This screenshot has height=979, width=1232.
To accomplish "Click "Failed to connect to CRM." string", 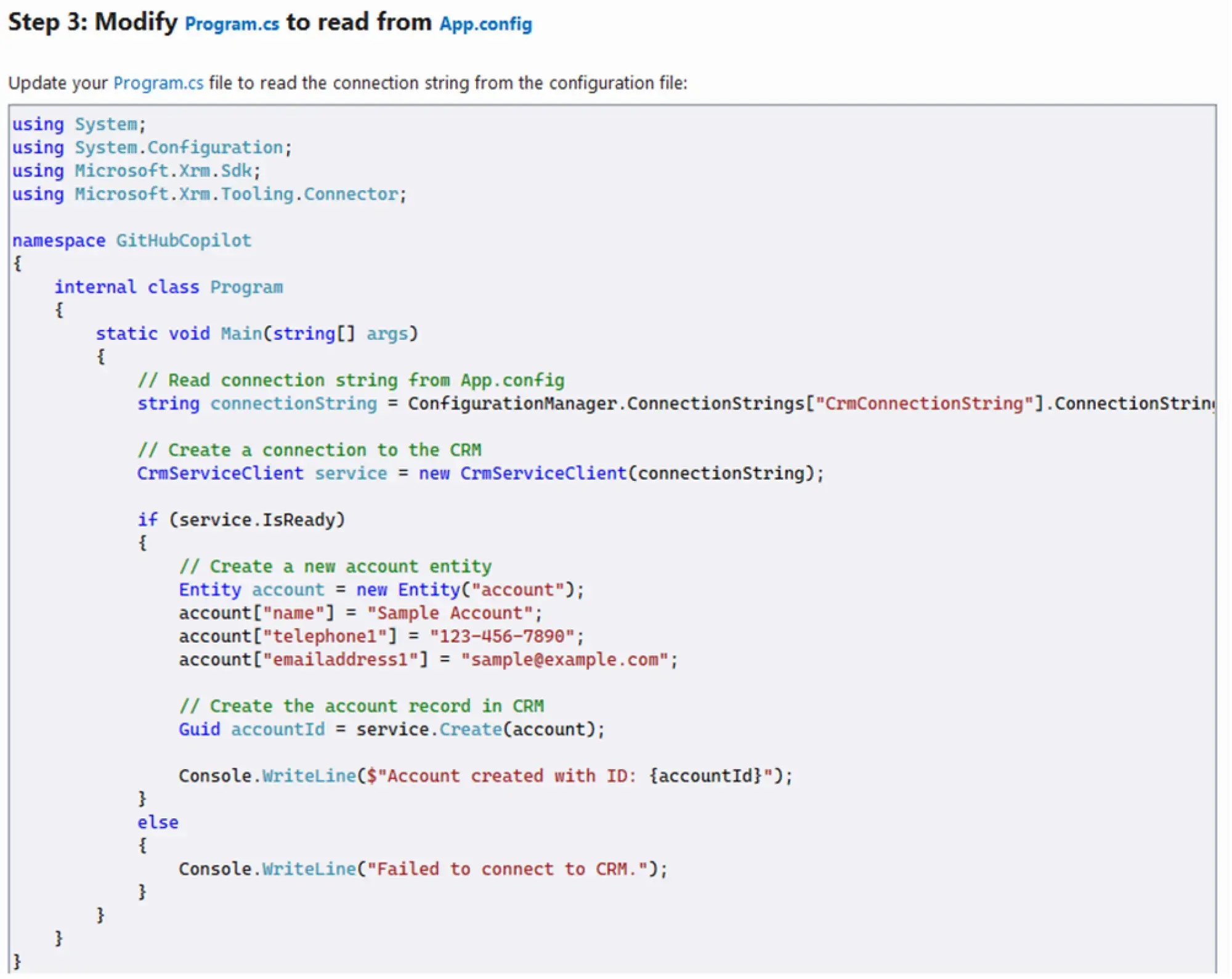I will pyautogui.click(x=507, y=870).
